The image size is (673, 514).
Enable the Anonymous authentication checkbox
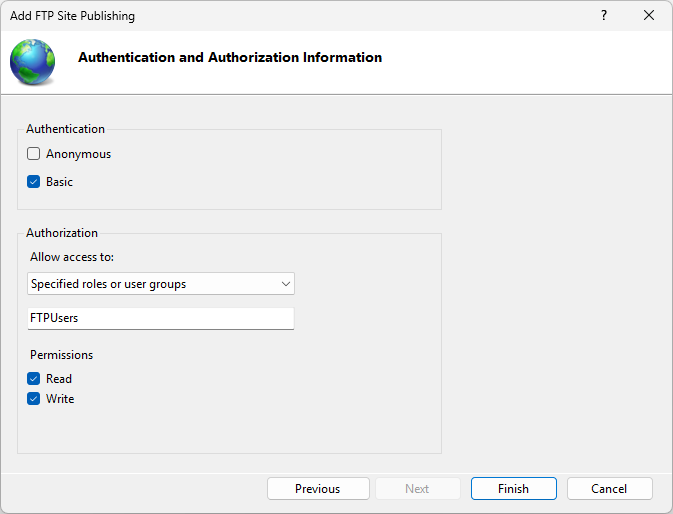click(34, 154)
